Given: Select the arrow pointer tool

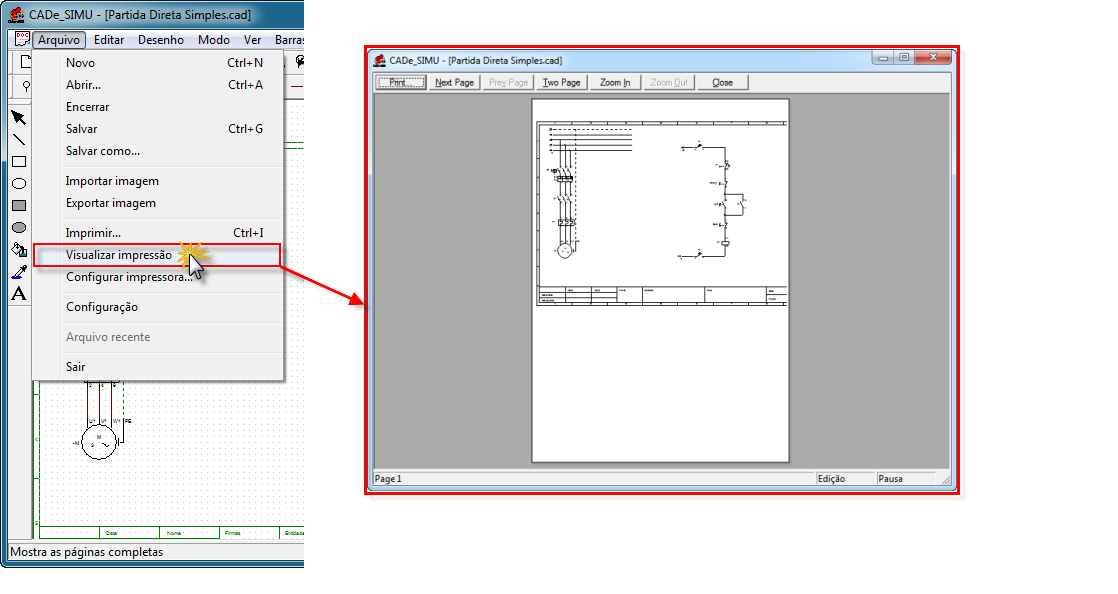Looking at the screenshot, I should tap(18, 118).
